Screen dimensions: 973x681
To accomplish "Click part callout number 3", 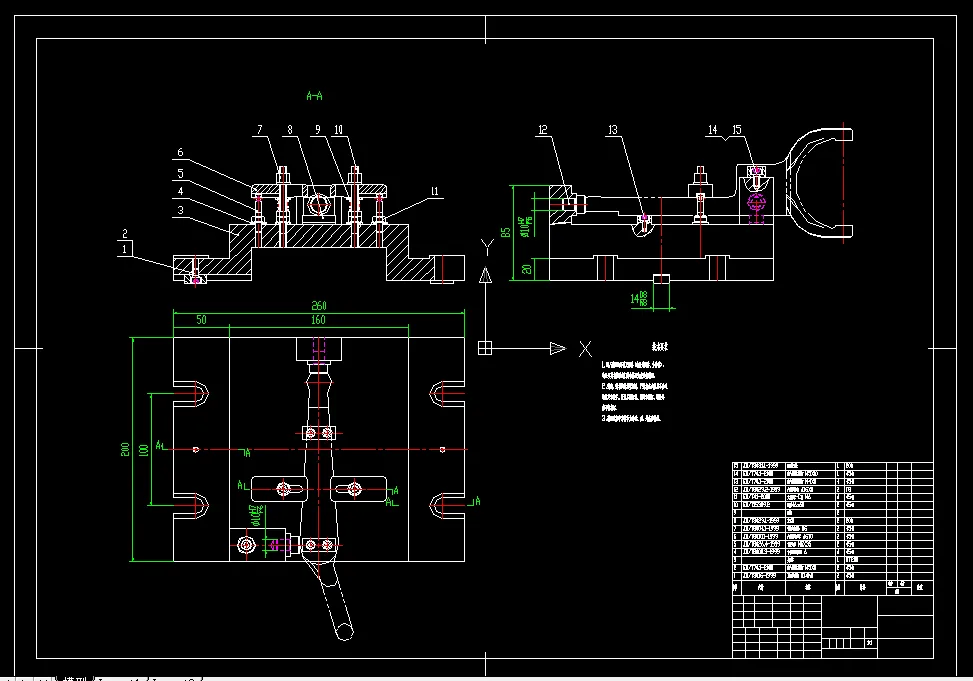I will click(x=181, y=210).
